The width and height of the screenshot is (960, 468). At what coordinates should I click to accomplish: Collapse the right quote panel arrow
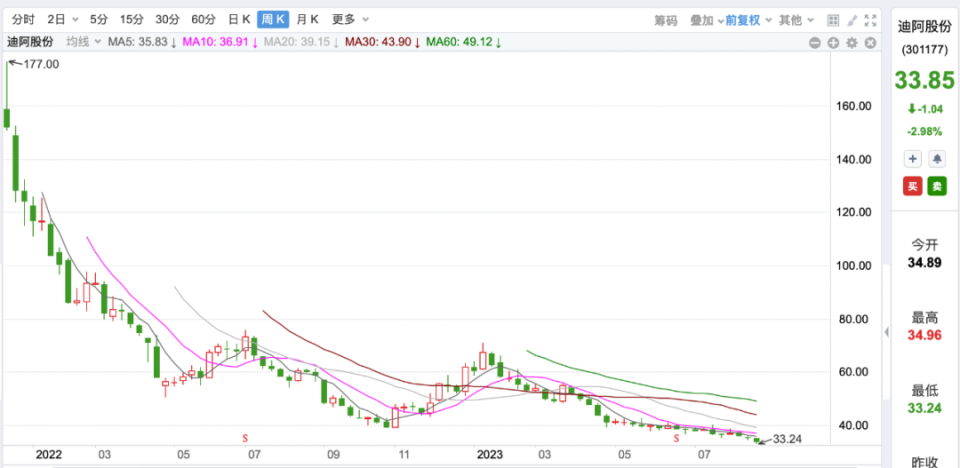coord(887,332)
